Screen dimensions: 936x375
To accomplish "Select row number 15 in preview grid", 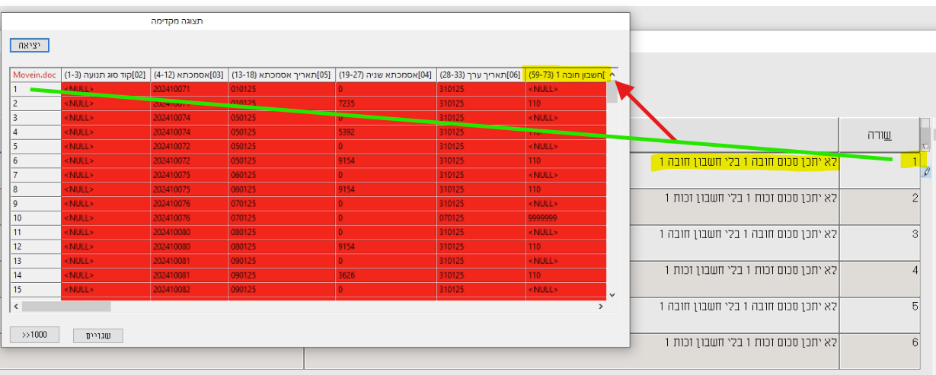I will click(x=35, y=290).
